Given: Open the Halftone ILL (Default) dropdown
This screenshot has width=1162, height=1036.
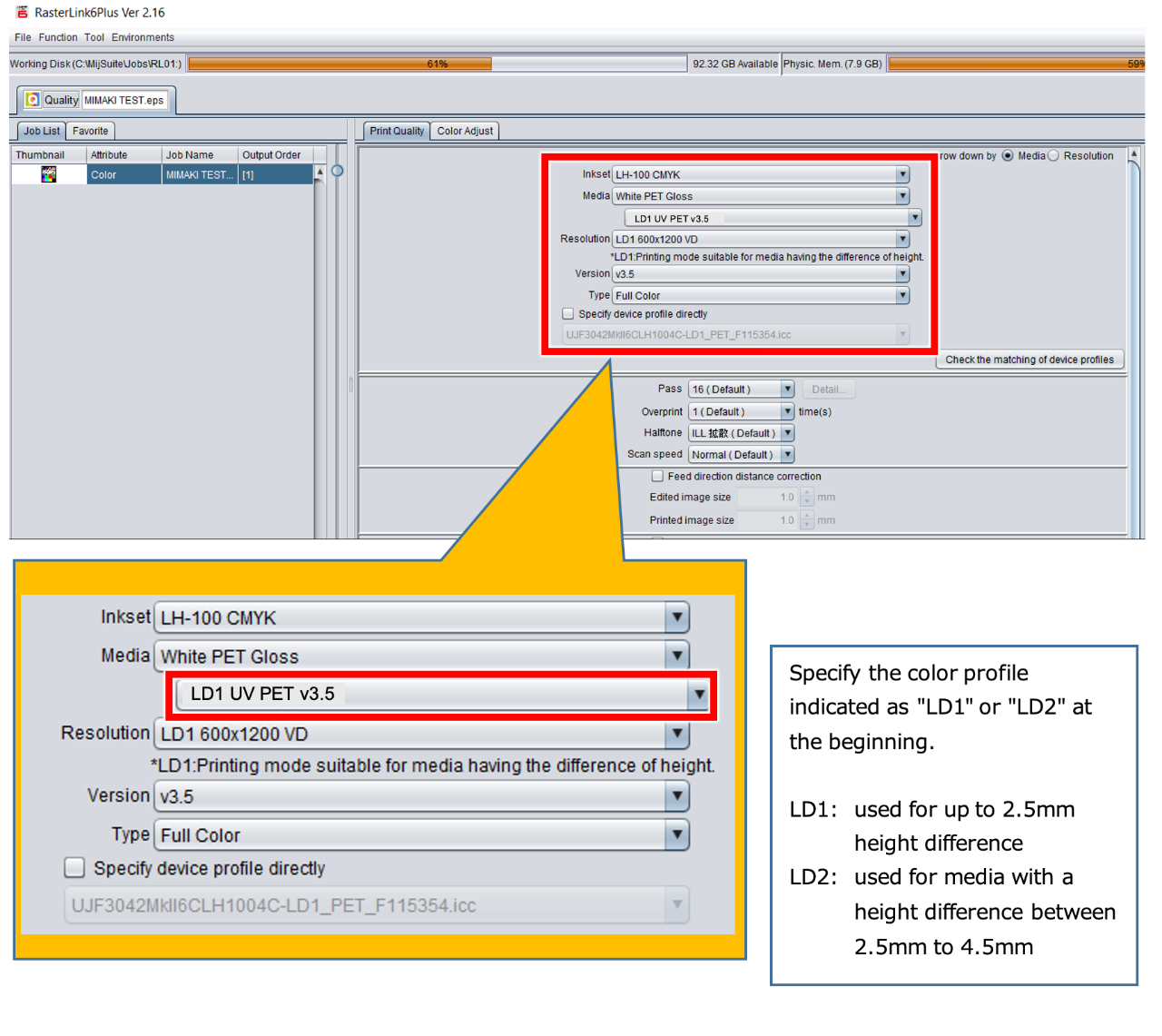Looking at the screenshot, I should (x=741, y=433).
